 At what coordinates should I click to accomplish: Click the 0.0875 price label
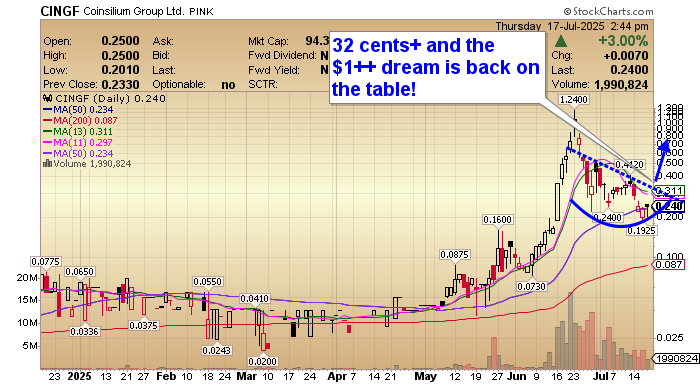(454, 255)
